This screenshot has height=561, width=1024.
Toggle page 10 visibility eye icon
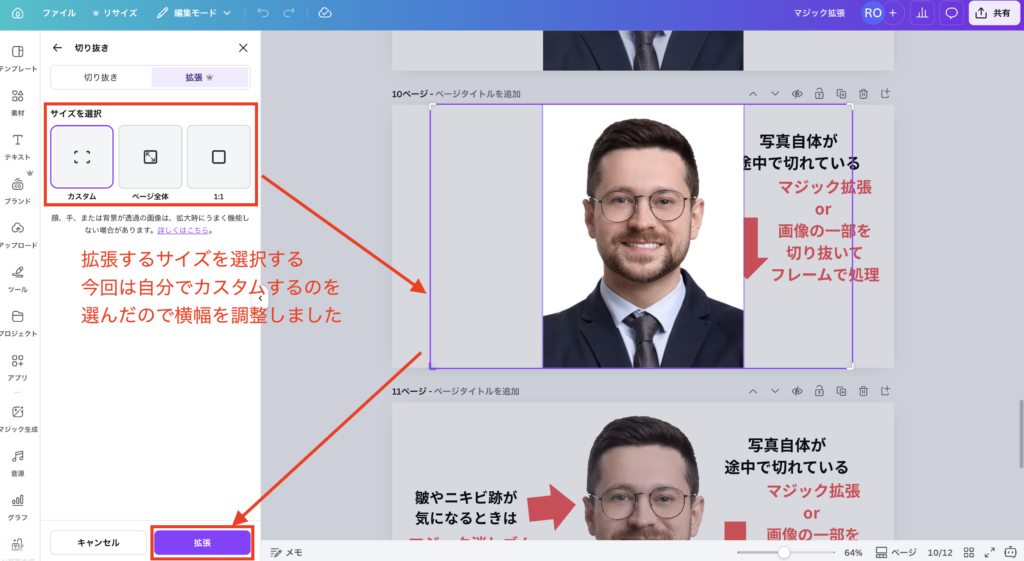point(798,94)
